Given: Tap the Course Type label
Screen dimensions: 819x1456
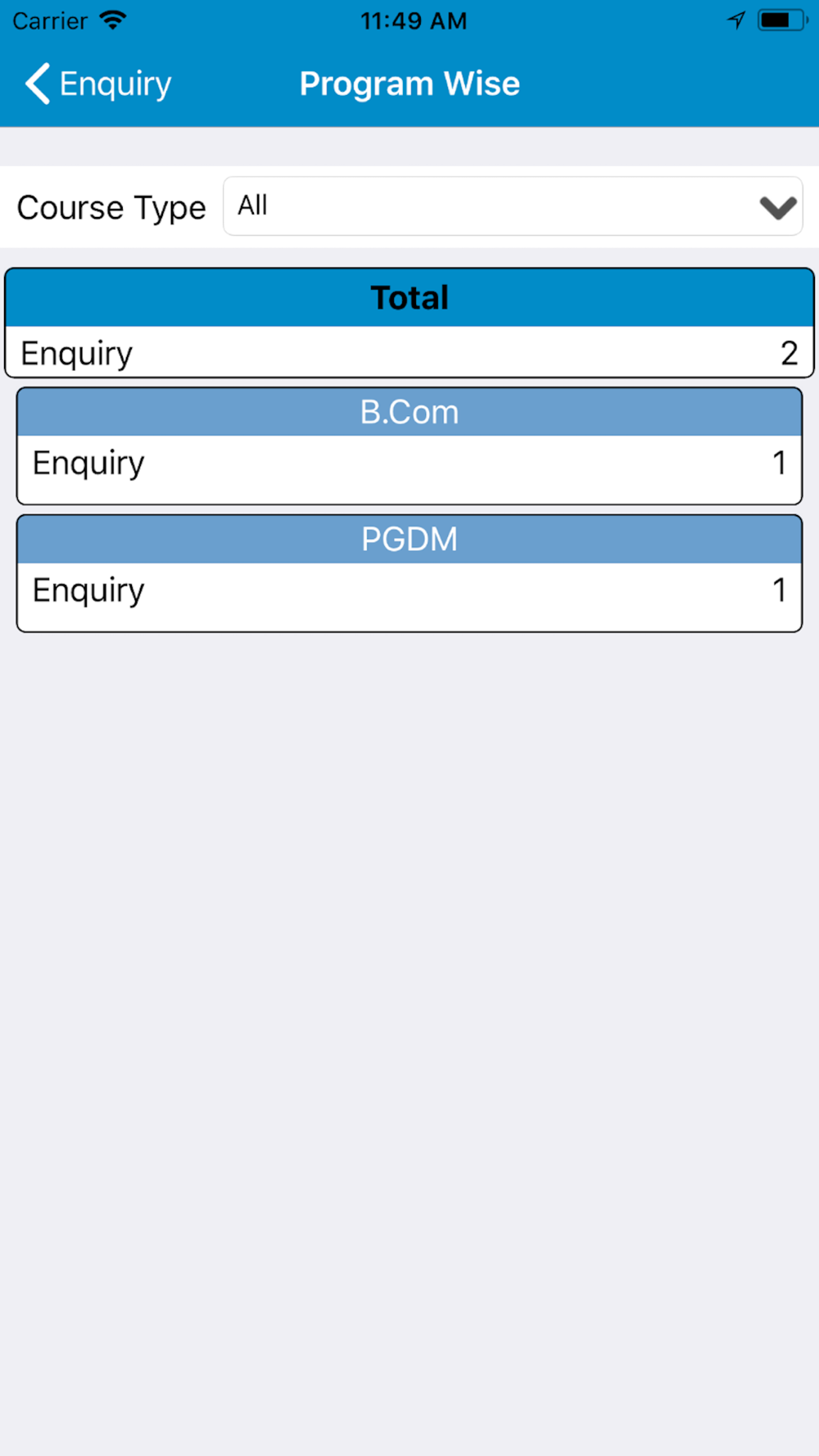Looking at the screenshot, I should 111,208.
